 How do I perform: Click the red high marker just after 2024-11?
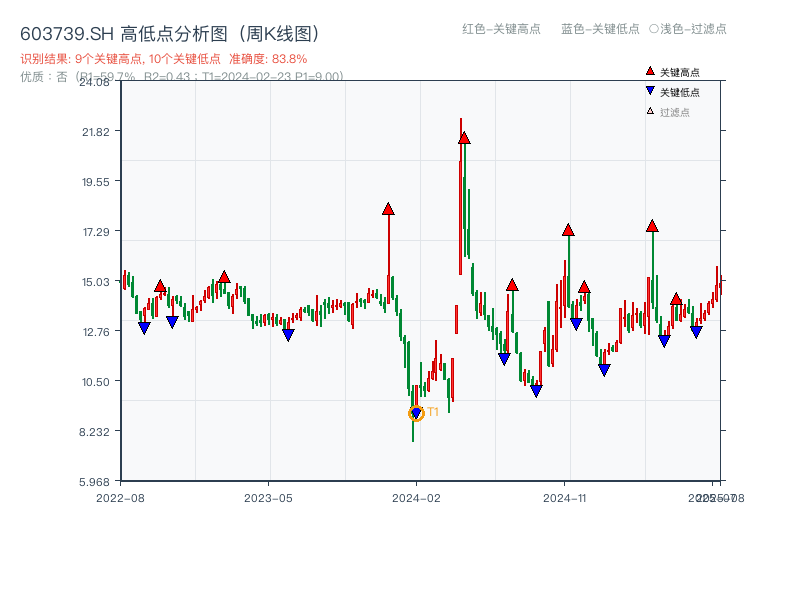tap(568, 230)
